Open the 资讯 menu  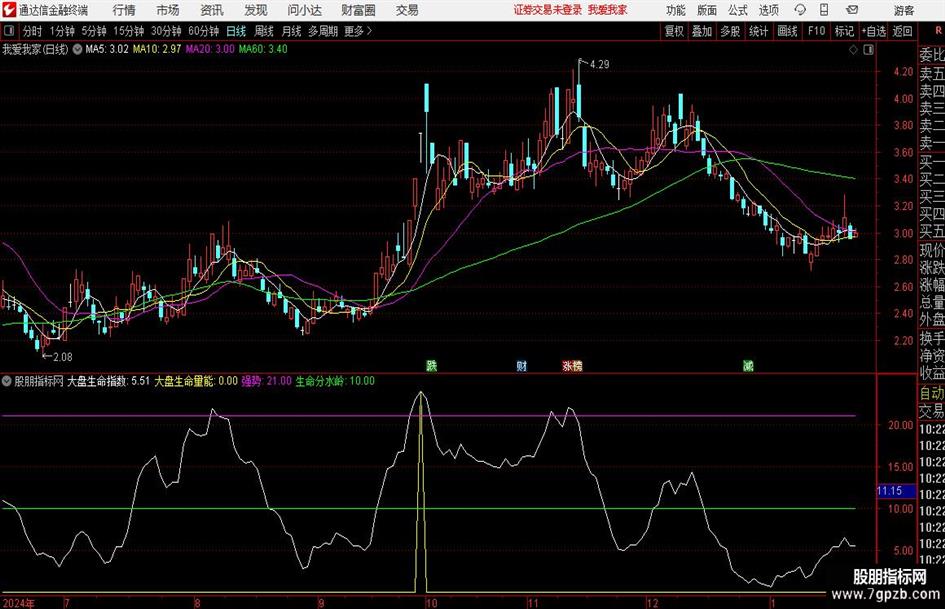[x=212, y=10]
